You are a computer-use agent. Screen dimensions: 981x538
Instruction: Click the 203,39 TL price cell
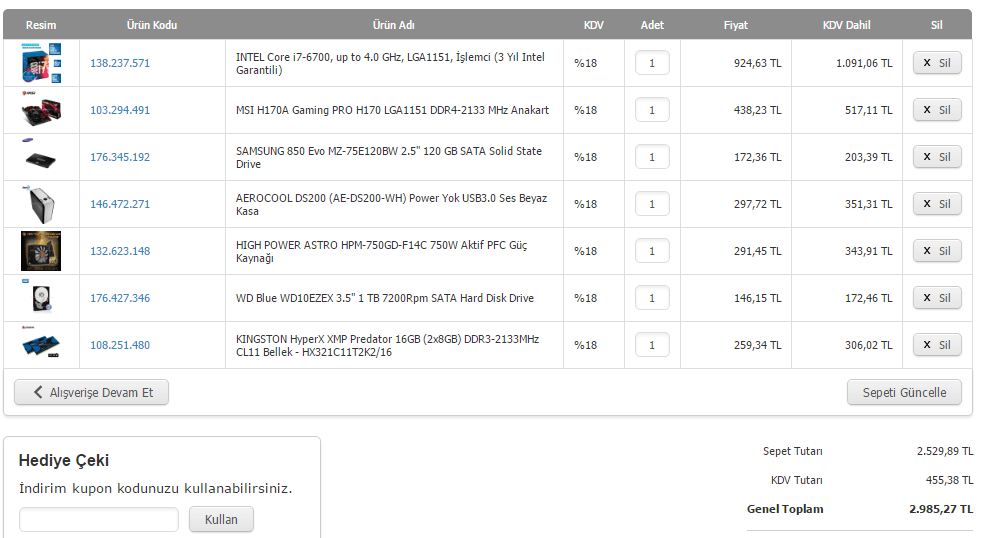868,157
